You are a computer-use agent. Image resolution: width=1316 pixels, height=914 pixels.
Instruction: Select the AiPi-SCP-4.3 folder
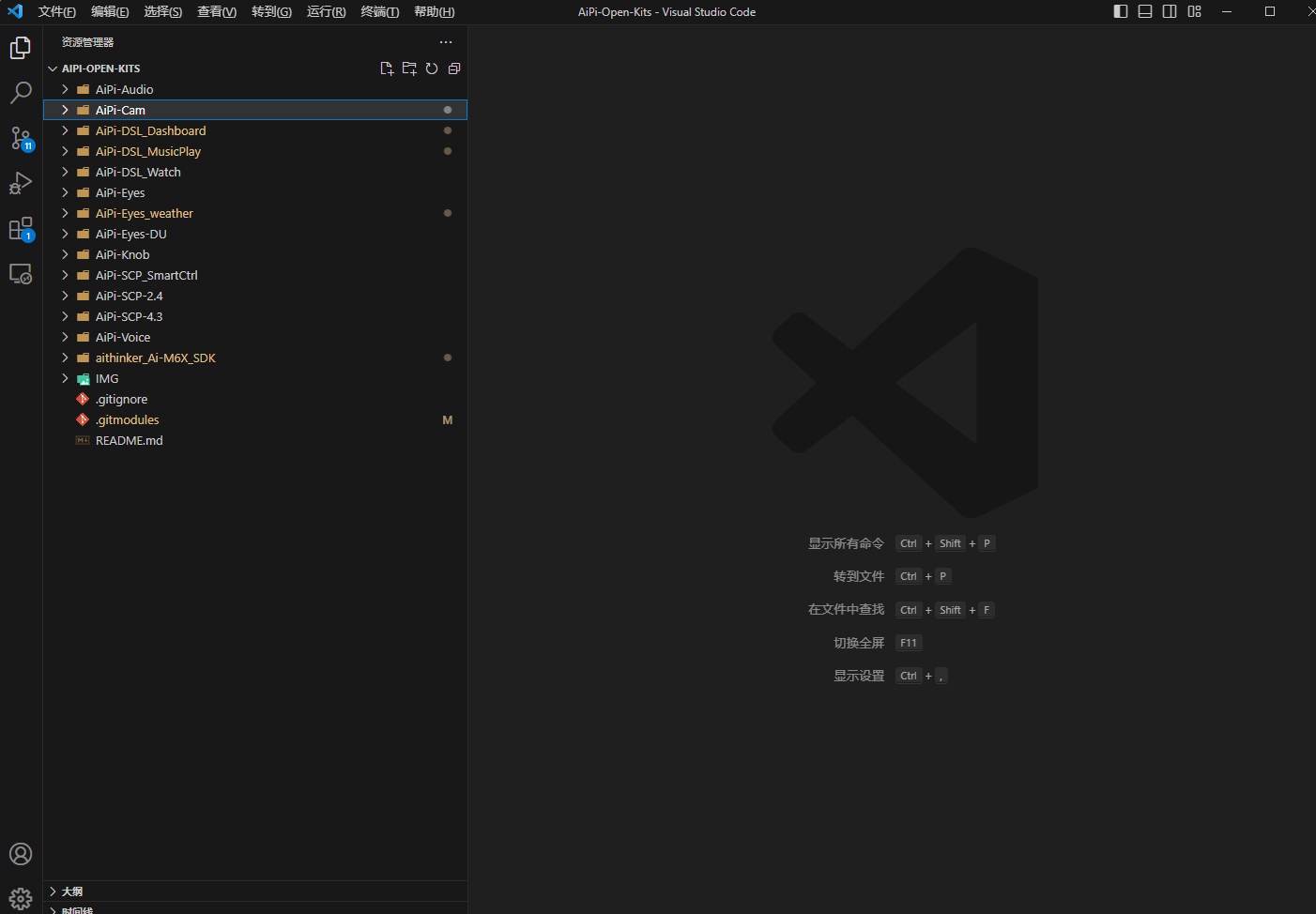(x=255, y=316)
